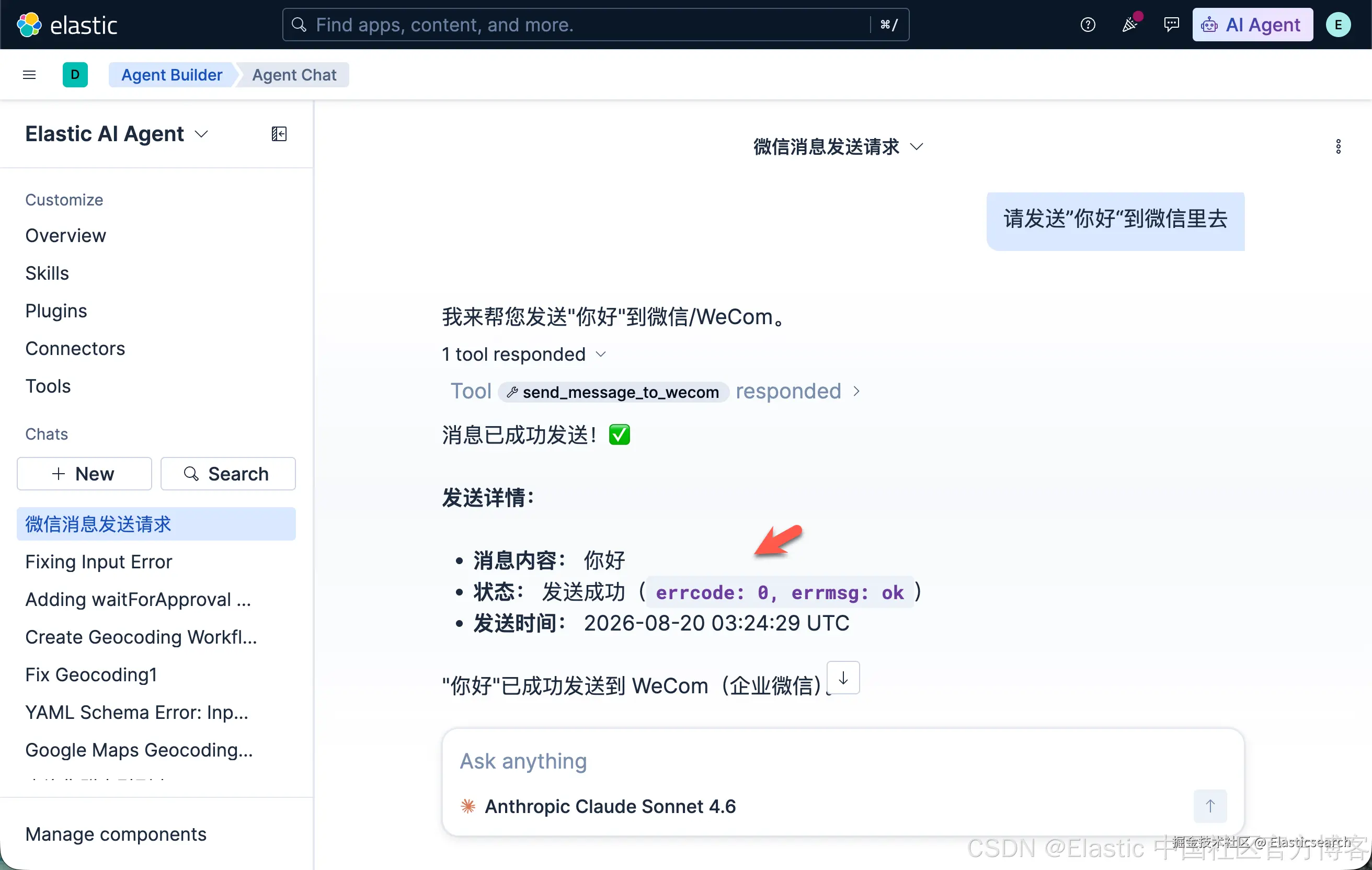Open the Skills section
1372x870 pixels.
click(x=47, y=273)
